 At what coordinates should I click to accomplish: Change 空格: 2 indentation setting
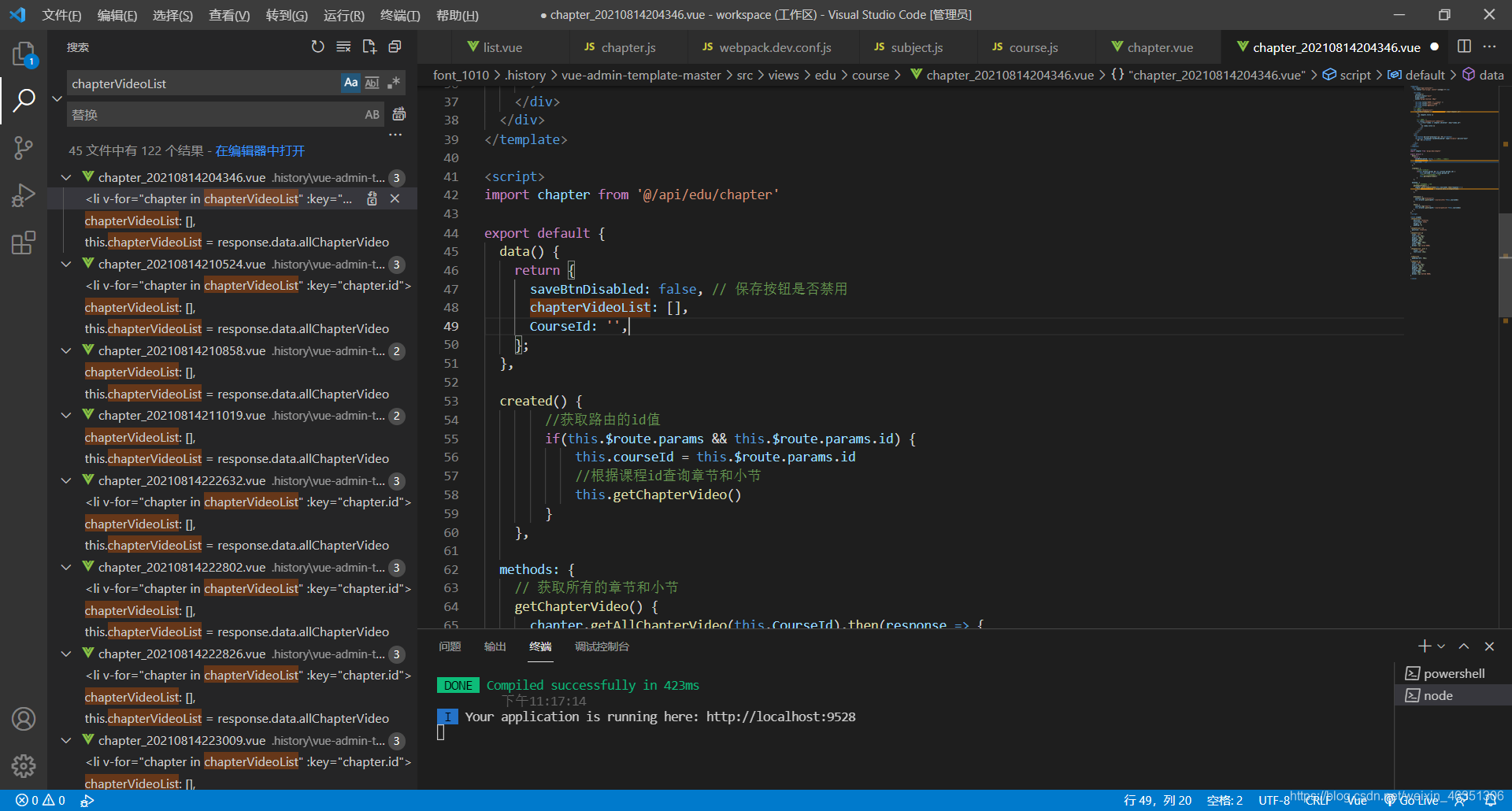pyautogui.click(x=1225, y=801)
